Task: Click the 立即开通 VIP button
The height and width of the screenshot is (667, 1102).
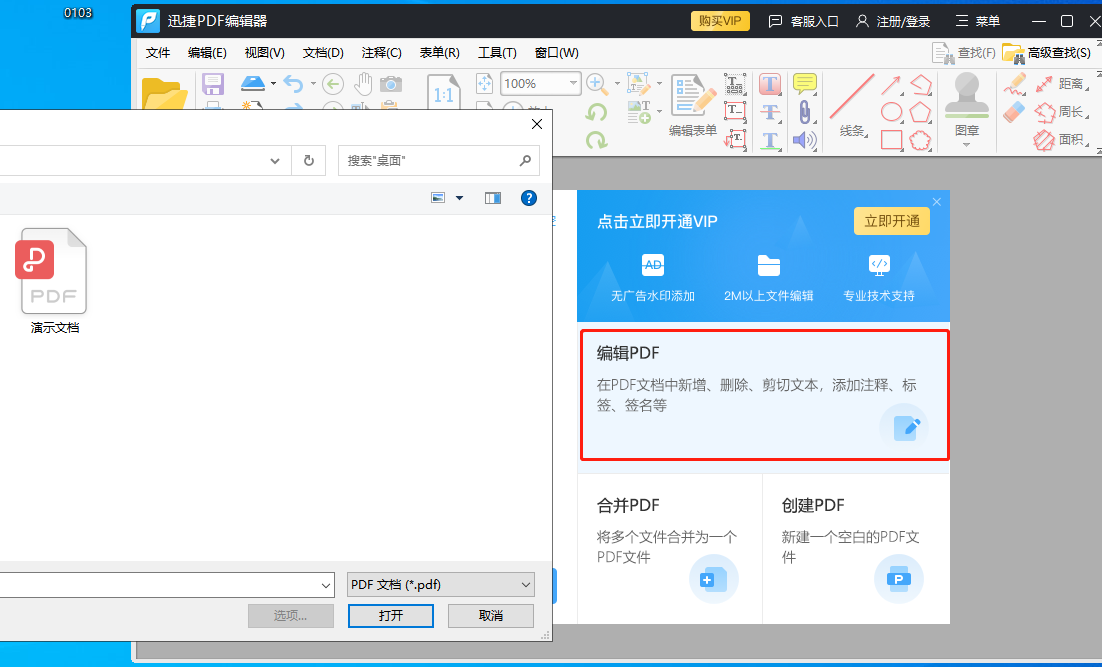Action: tap(892, 221)
